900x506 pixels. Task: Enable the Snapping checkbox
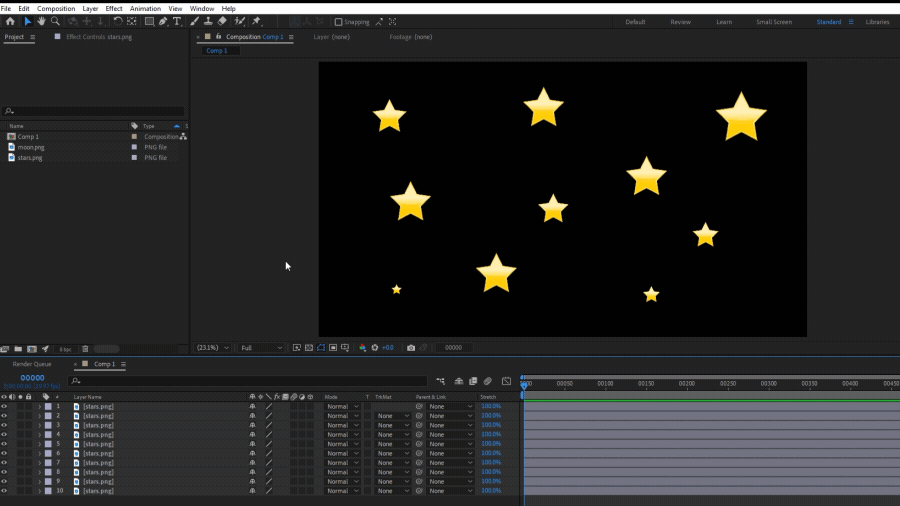point(339,22)
